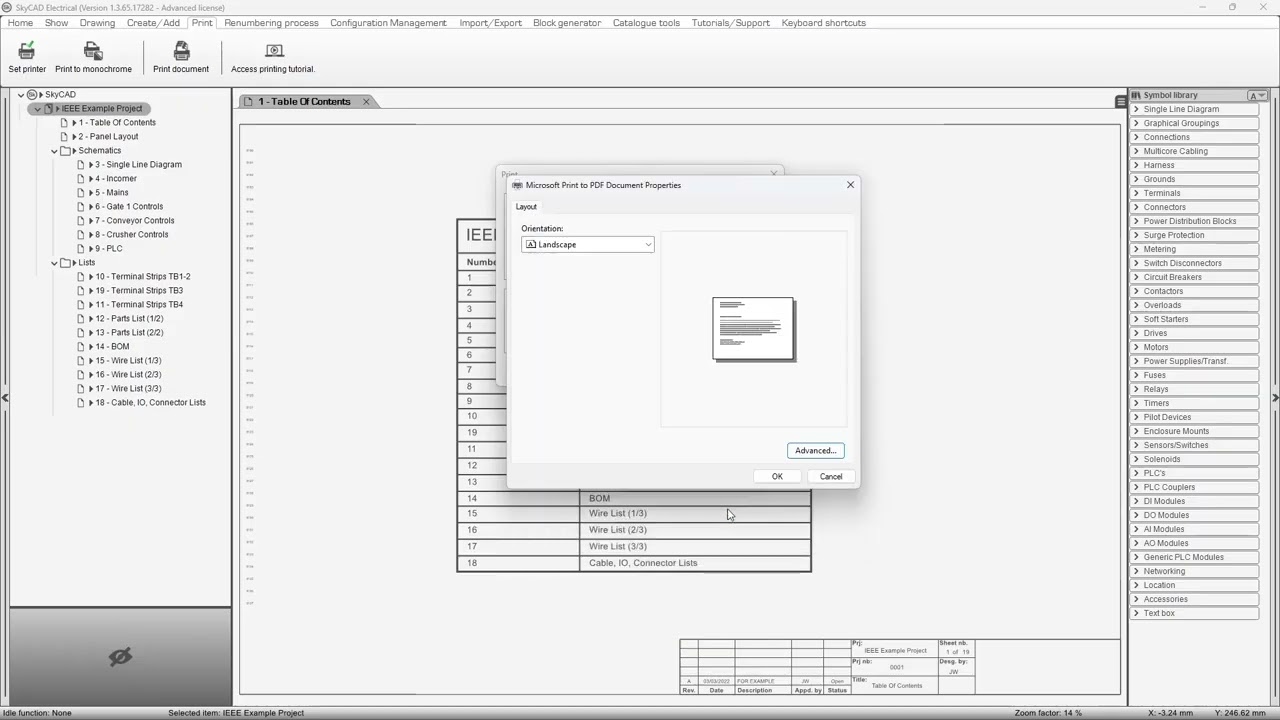Close the Document Properties dialog

point(850,185)
